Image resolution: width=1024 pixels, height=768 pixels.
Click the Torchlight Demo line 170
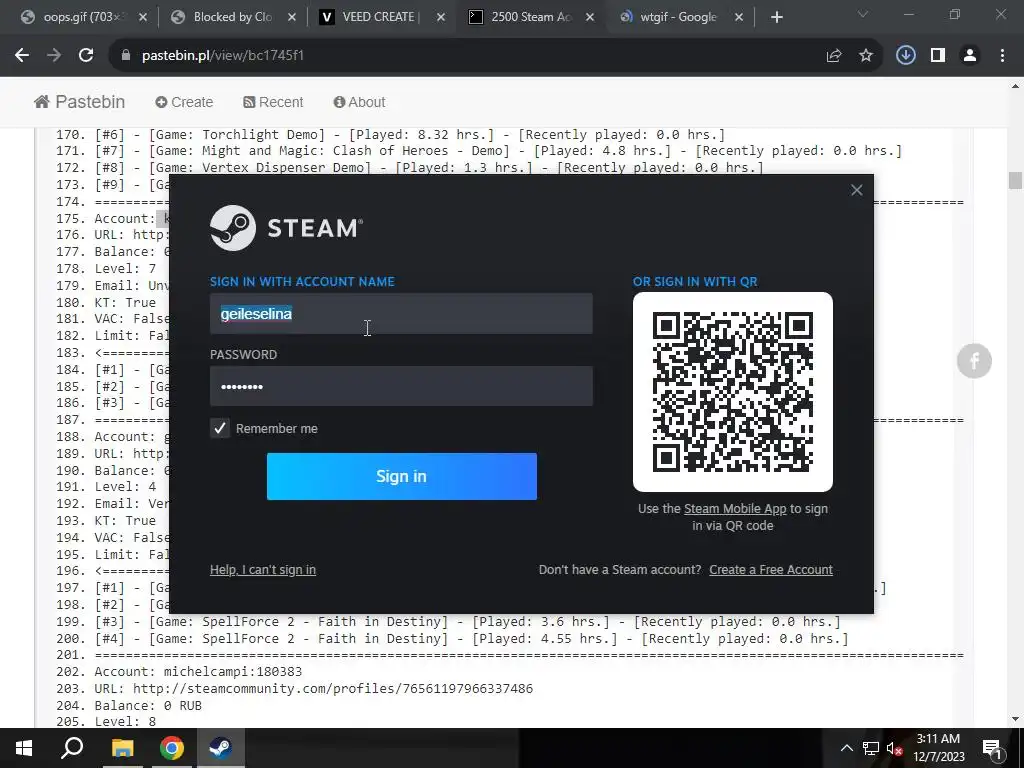pos(410,135)
